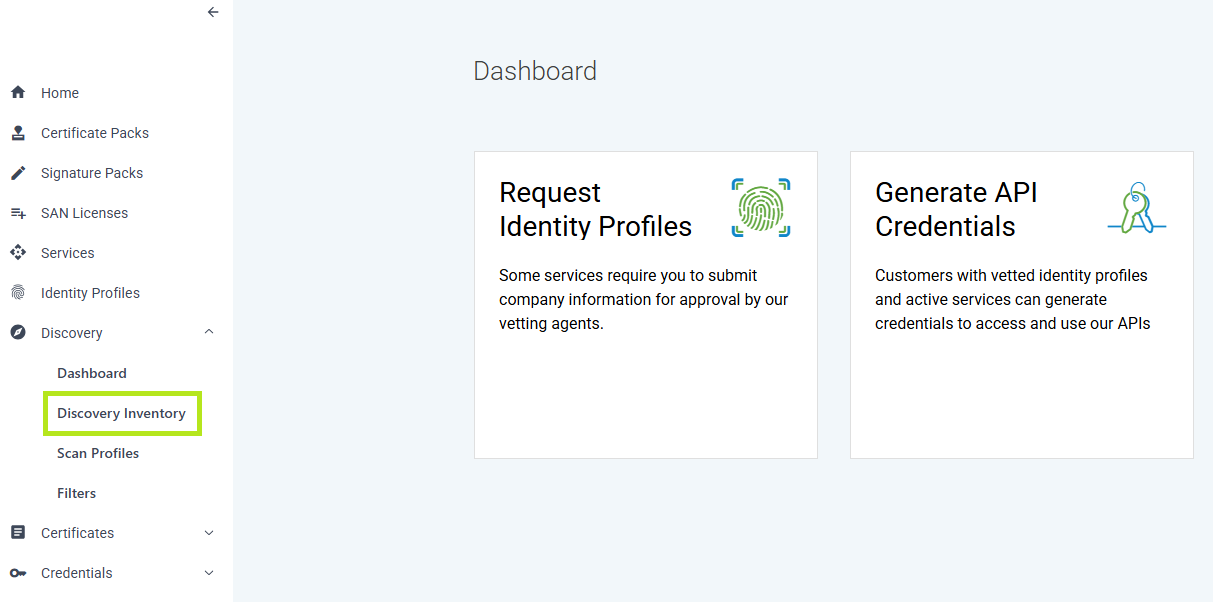Click the Services icon in sidebar
This screenshot has height=602, width=1213.
pyautogui.click(x=17, y=252)
